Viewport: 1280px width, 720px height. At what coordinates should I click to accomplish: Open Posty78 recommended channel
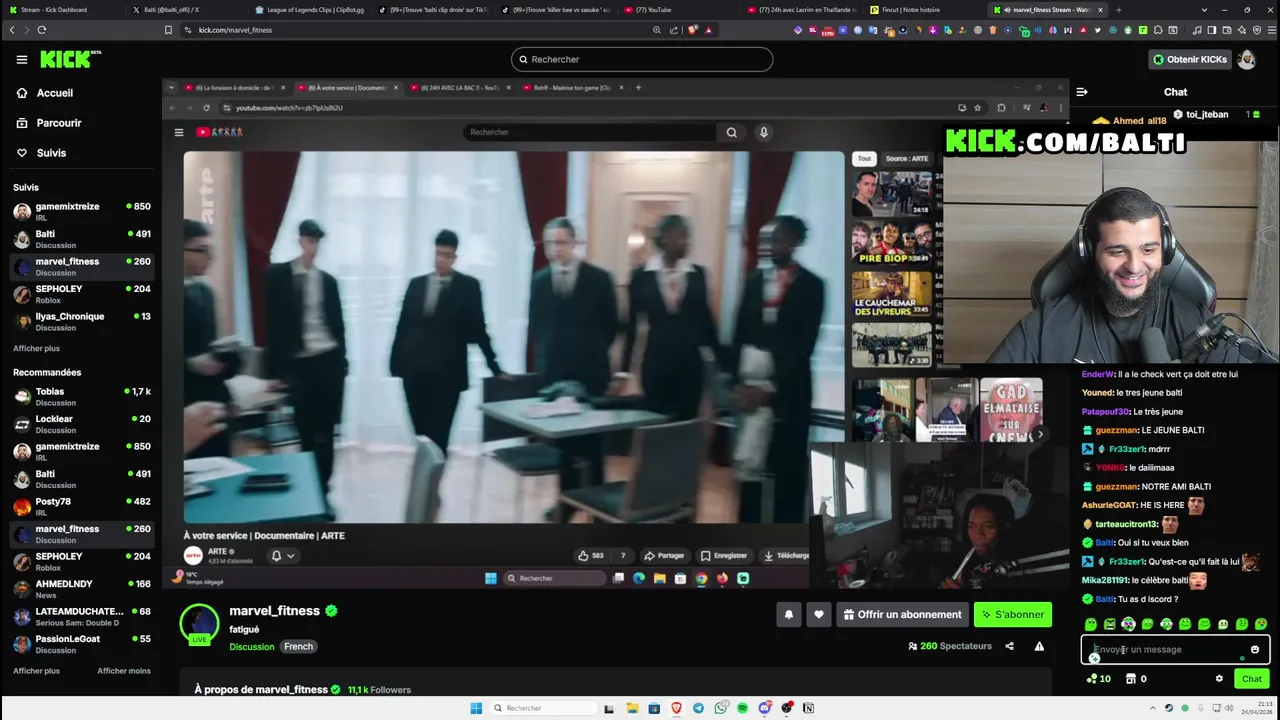click(x=81, y=506)
